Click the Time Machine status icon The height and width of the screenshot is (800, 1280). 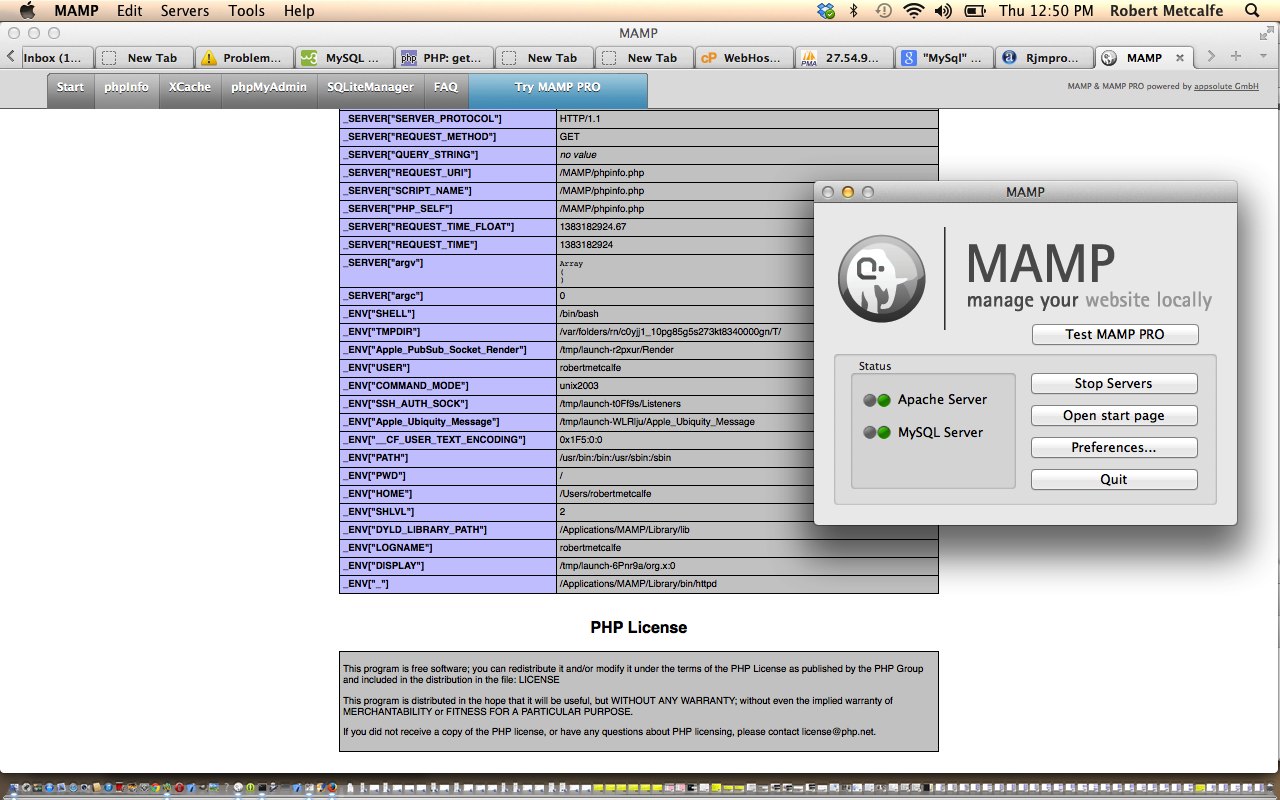[x=883, y=11]
